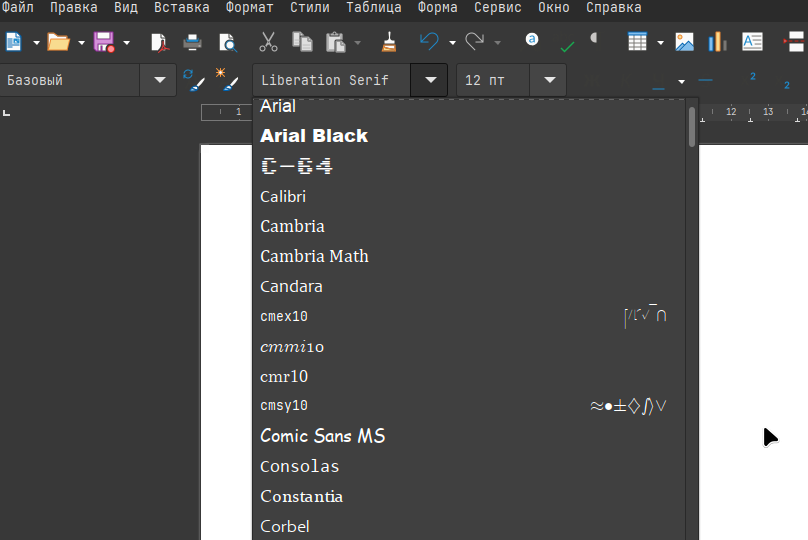Insert a chart with bar chart icon

[x=717, y=42]
